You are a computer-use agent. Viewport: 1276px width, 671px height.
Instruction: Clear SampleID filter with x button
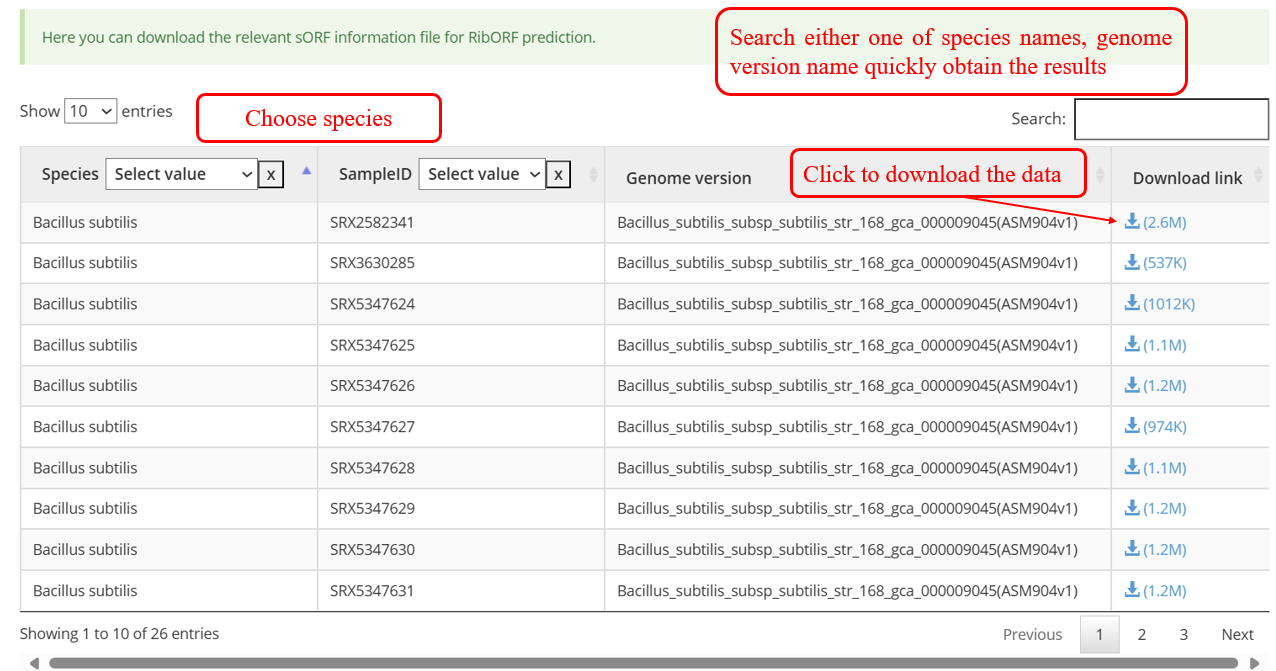point(558,175)
